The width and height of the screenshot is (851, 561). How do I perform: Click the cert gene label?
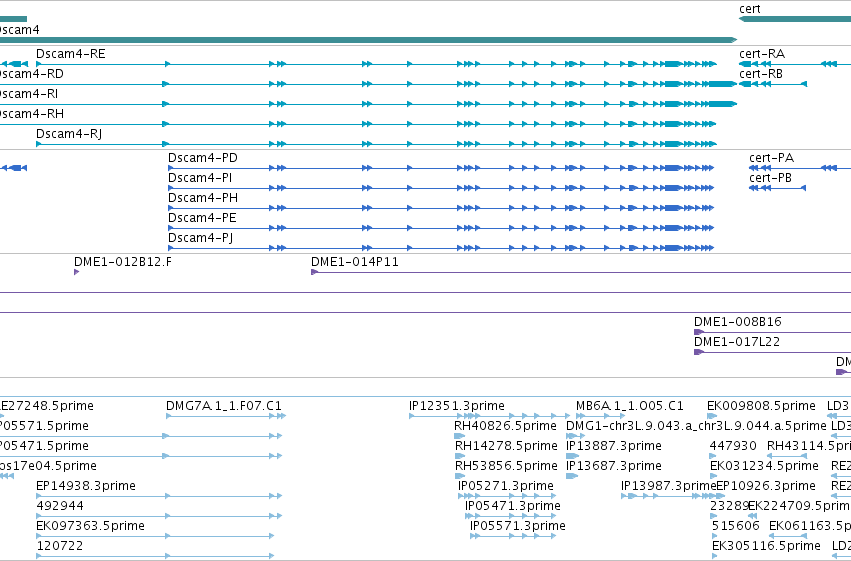tap(750, 9)
